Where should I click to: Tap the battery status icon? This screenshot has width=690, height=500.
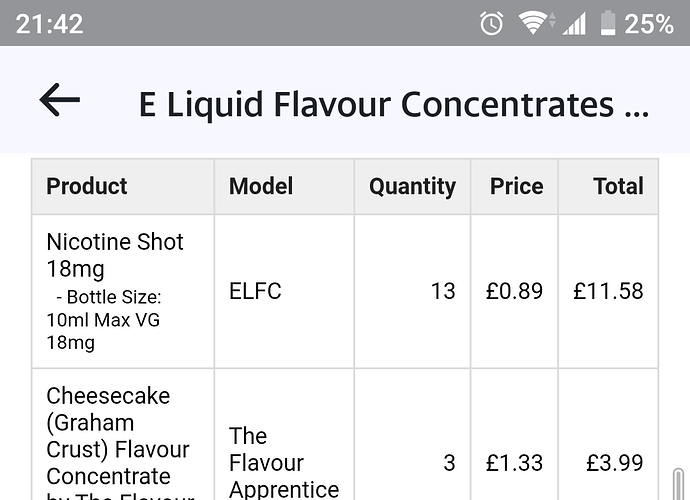tap(608, 23)
